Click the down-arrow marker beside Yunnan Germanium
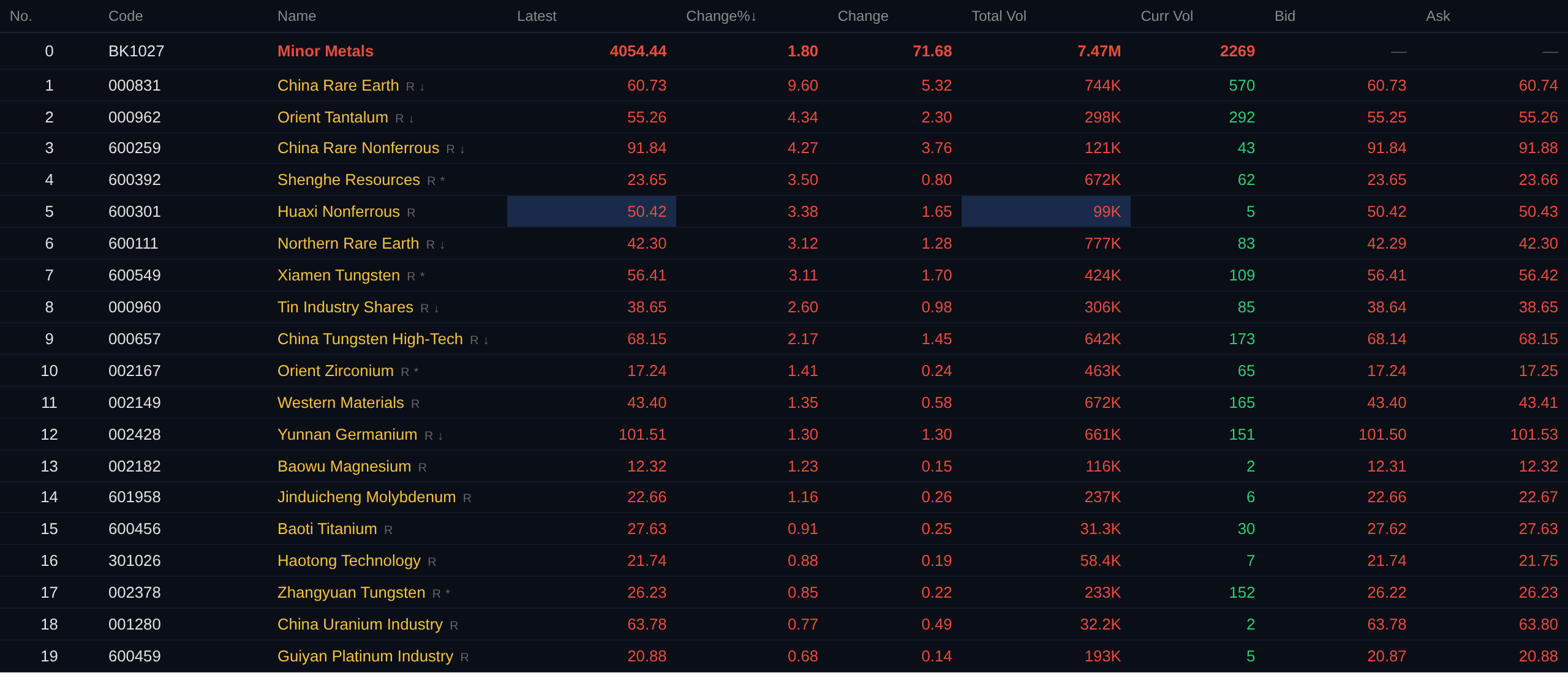The width and height of the screenshot is (1568, 681). click(440, 436)
